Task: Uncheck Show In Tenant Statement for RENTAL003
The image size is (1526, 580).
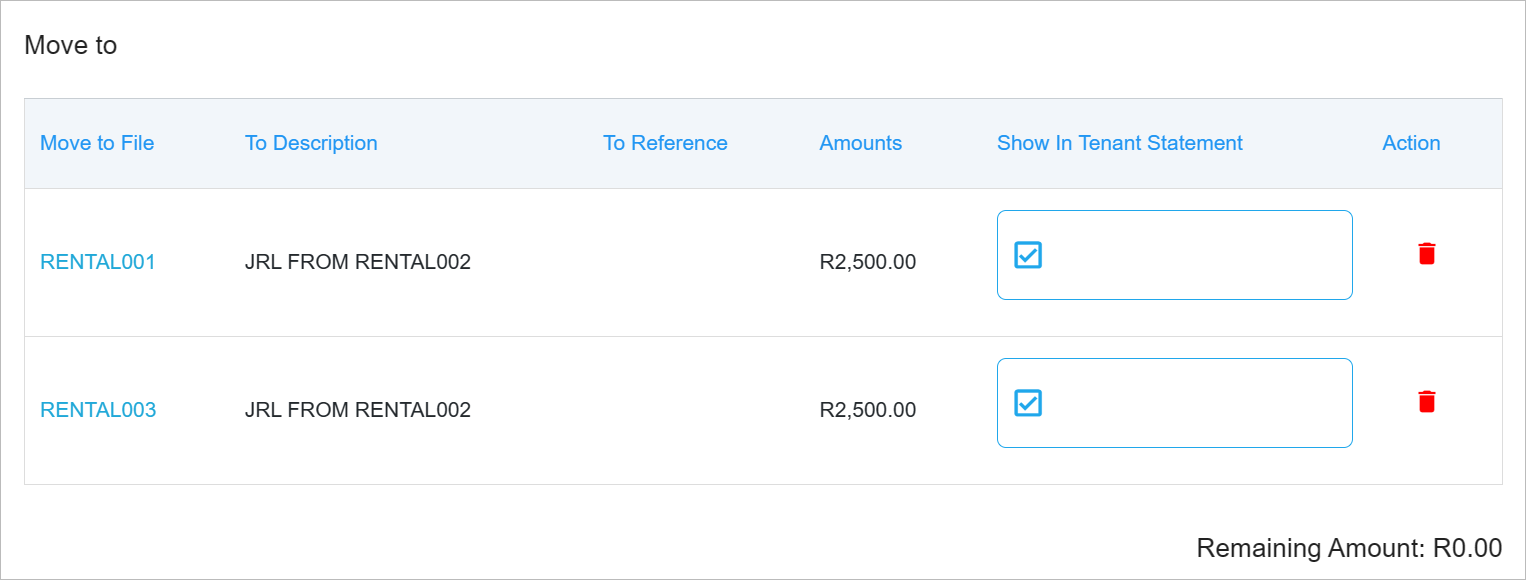Action: coord(1028,403)
